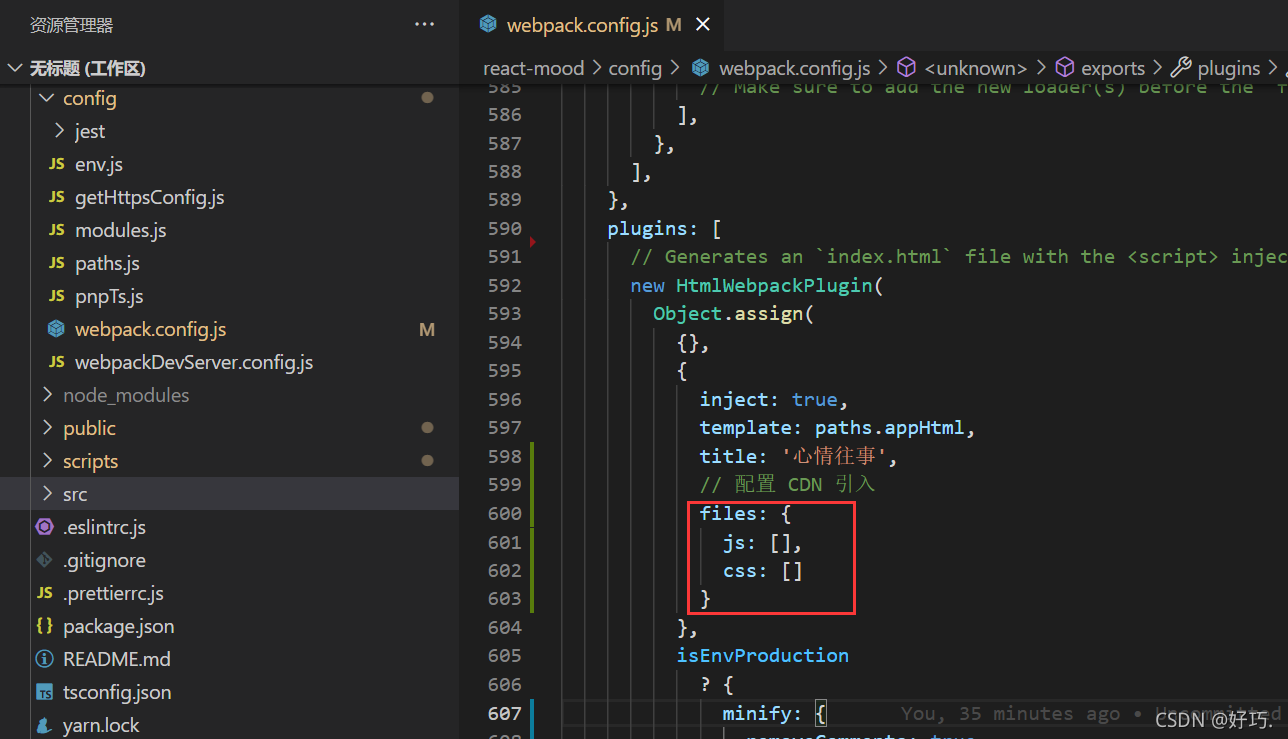Click the JS icon beside env.js
Image resolution: width=1288 pixels, height=739 pixels.
click(x=57, y=164)
